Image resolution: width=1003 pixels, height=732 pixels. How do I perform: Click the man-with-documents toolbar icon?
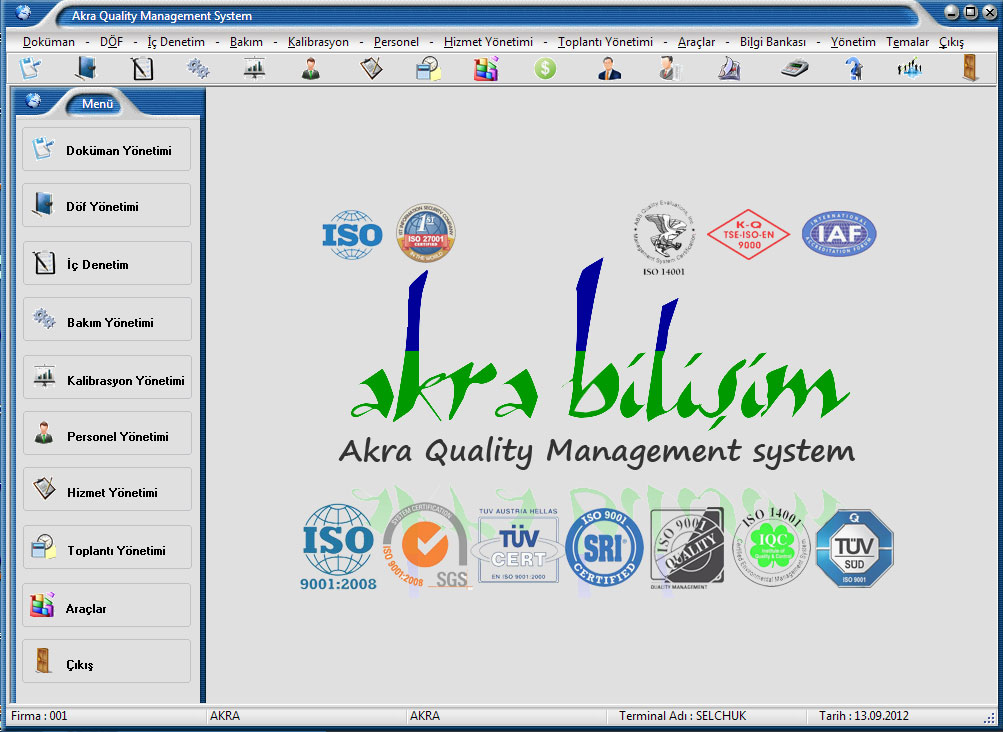(x=670, y=68)
